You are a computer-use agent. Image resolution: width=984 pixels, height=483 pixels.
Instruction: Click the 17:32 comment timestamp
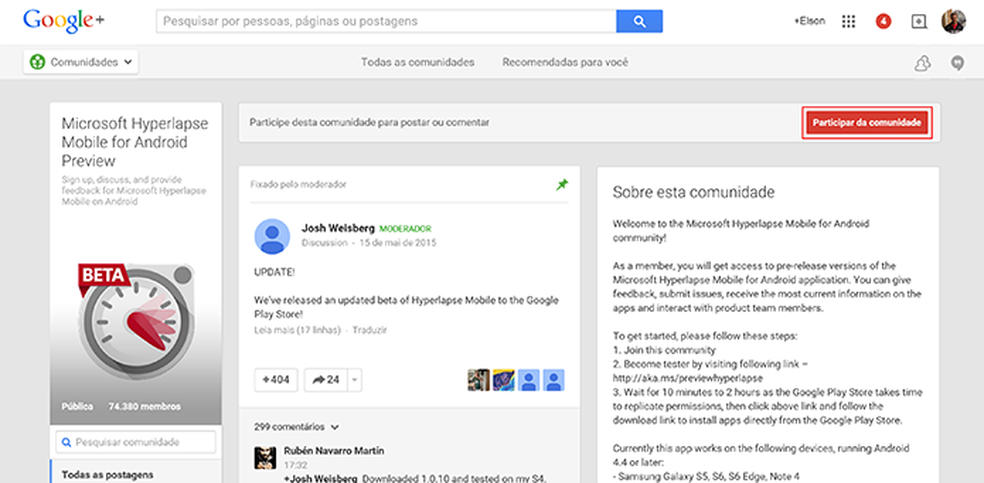[x=294, y=465]
